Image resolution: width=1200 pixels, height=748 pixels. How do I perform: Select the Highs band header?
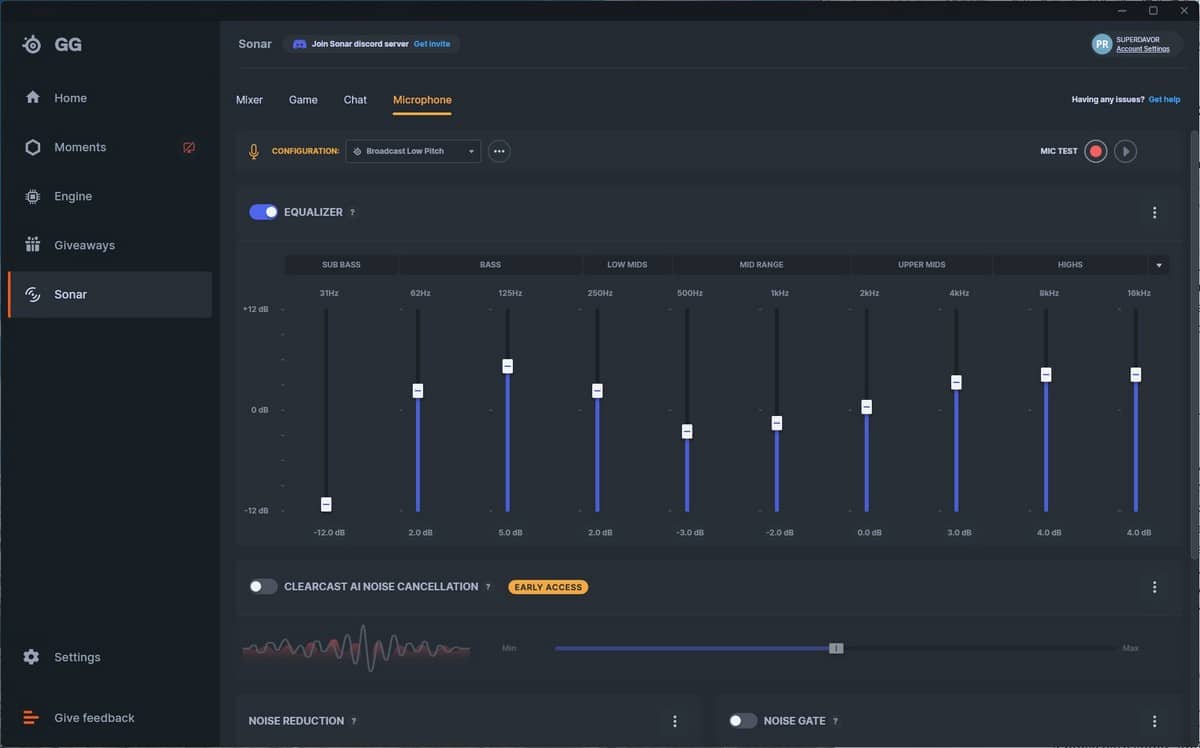1070,265
